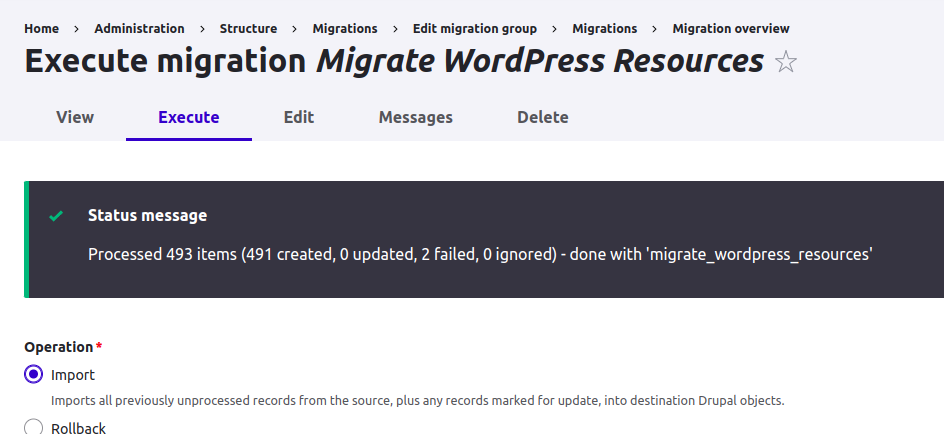Viewport: 944px width, 434px height.
Task: Open Structure breadcrumb link
Action: [x=248, y=28]
